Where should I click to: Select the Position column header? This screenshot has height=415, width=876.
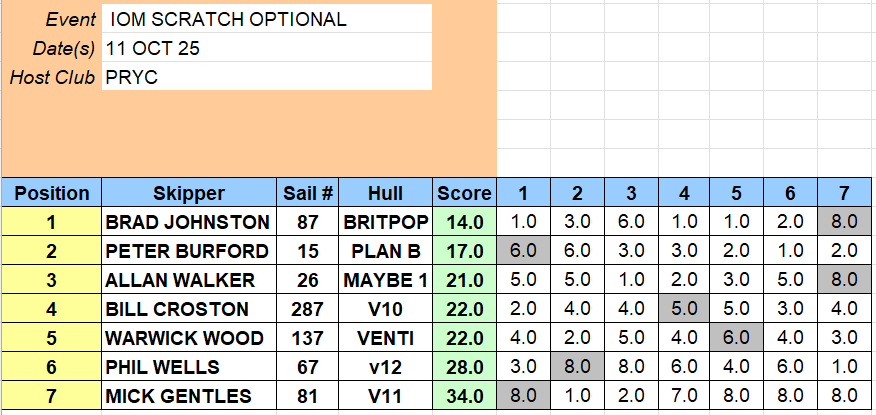coord(52,193)
